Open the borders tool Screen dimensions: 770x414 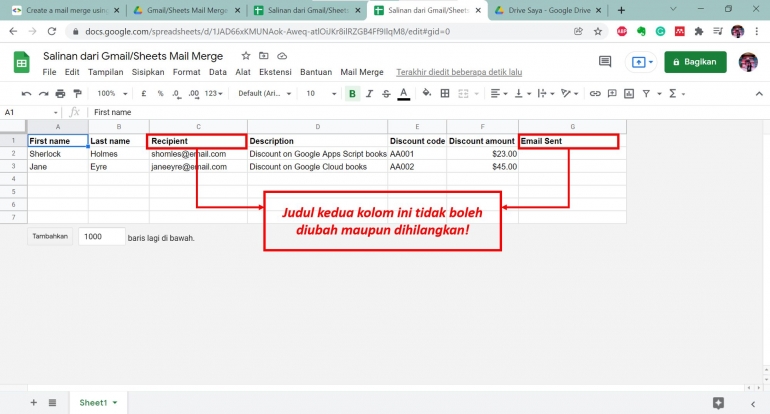[x=445, y=93]
